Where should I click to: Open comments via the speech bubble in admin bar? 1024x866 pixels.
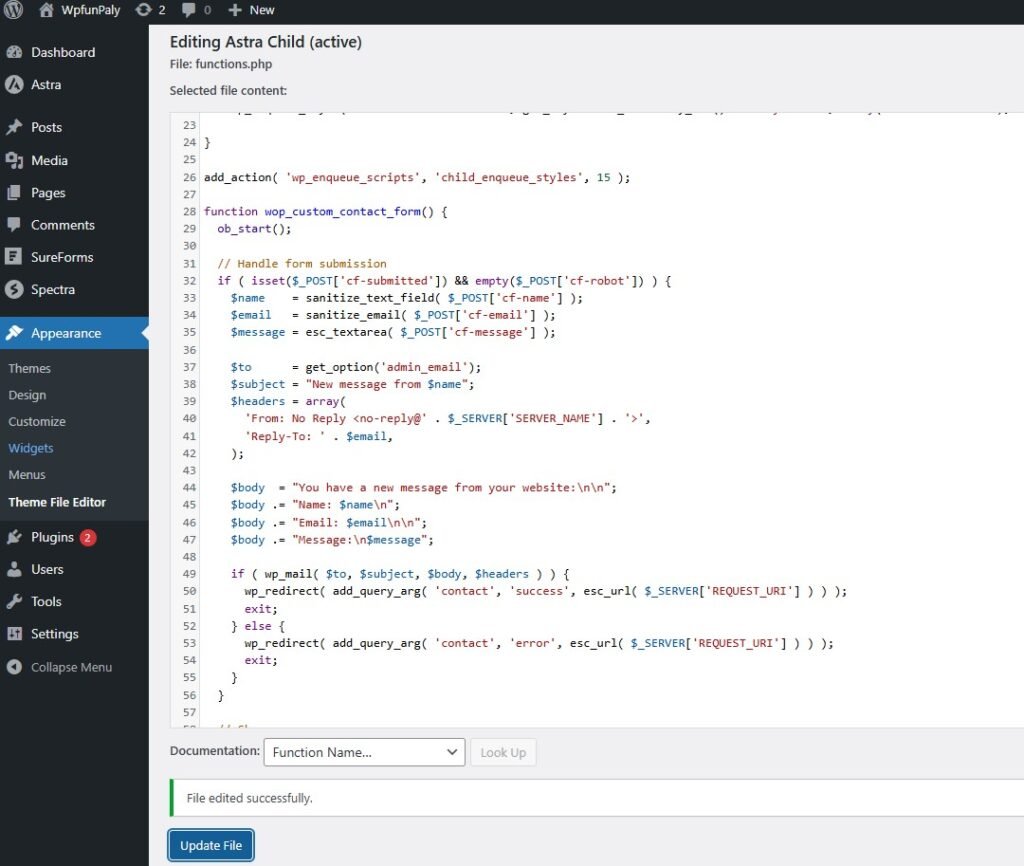point(190,10)
